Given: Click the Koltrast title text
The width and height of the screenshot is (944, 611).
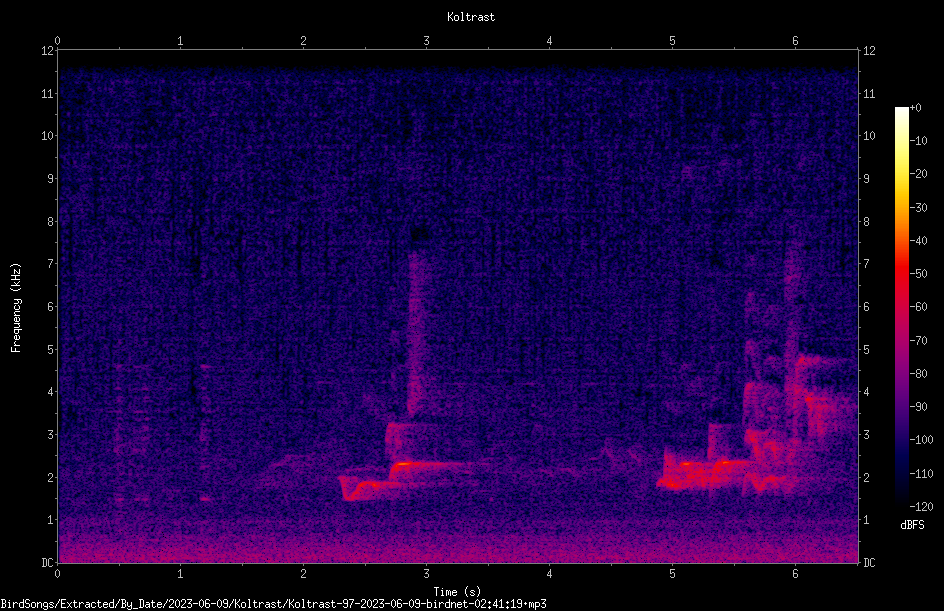Looking at the screenshot, I should coord(471,17).
